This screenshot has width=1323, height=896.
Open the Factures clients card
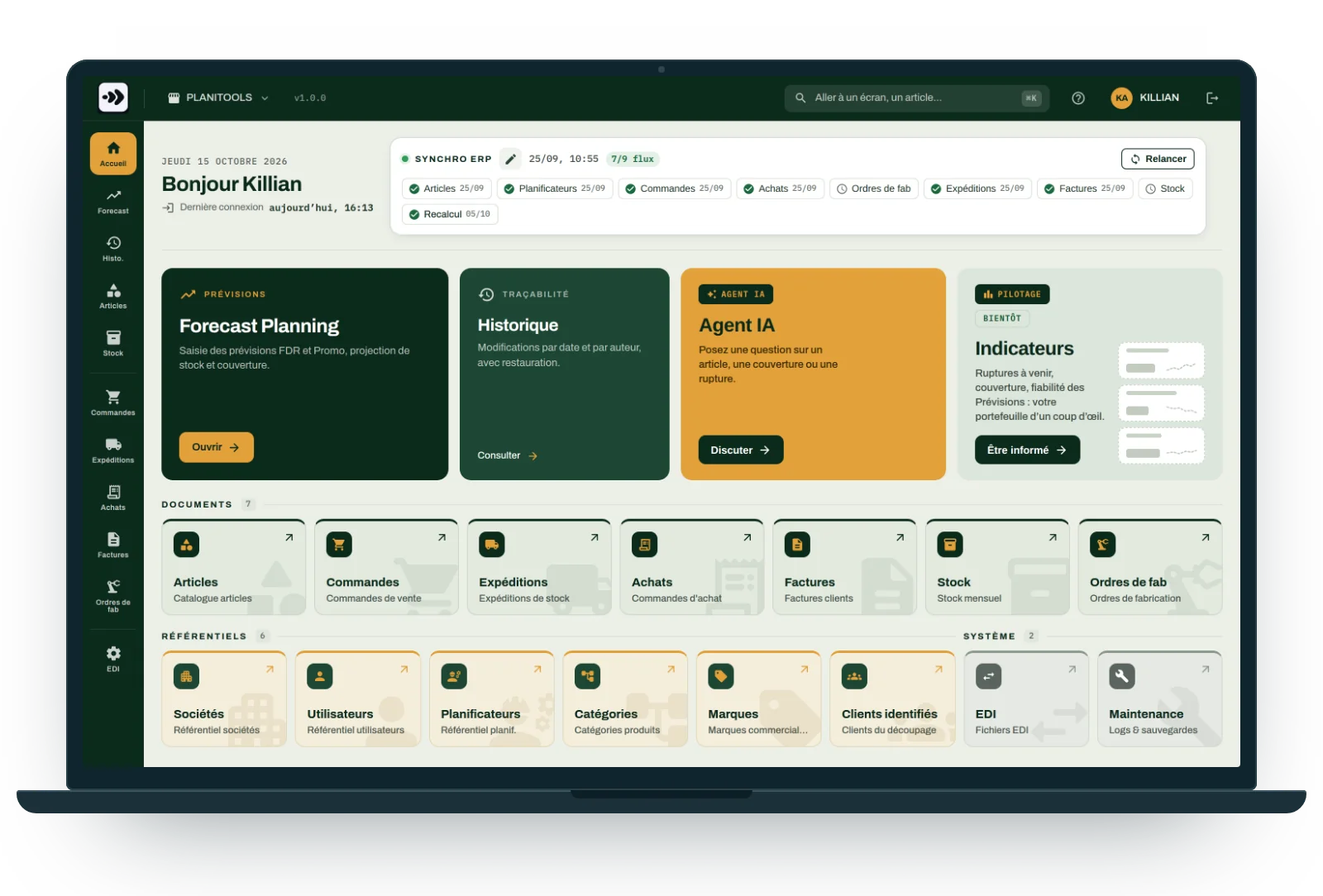click(x=844, y=567)
